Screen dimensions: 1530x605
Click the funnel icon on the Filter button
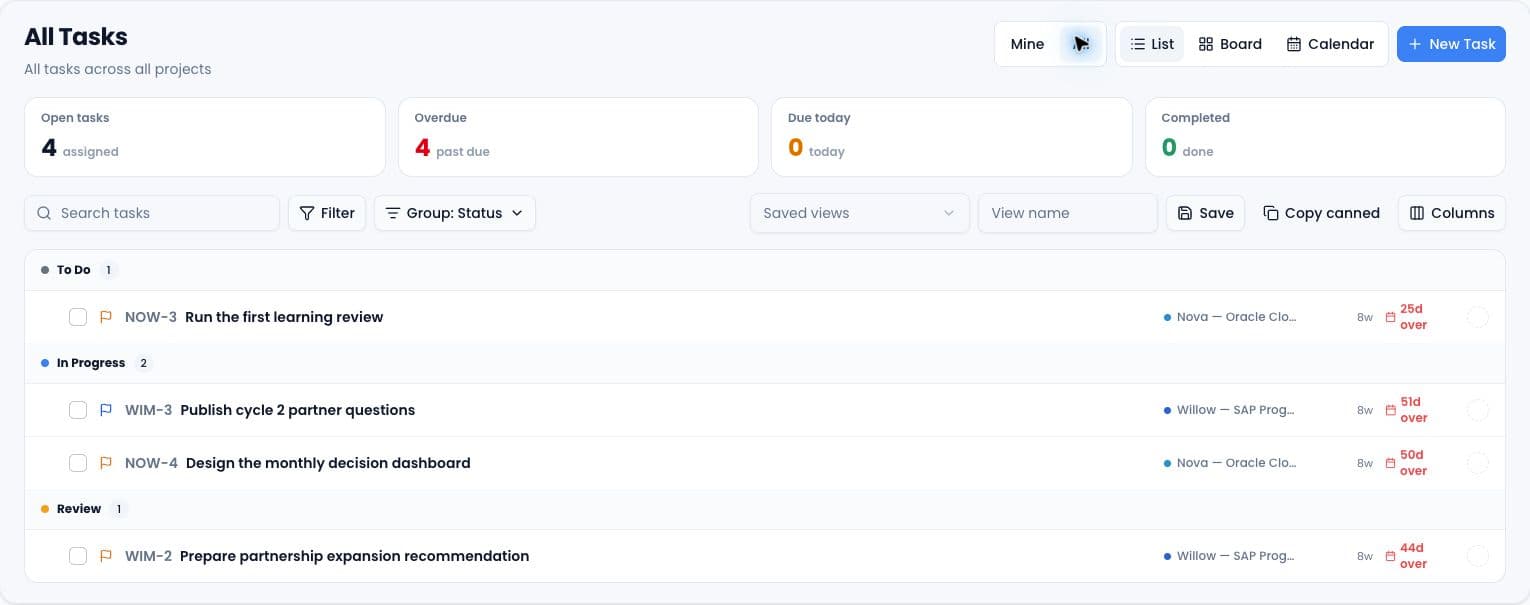(307, 213)
